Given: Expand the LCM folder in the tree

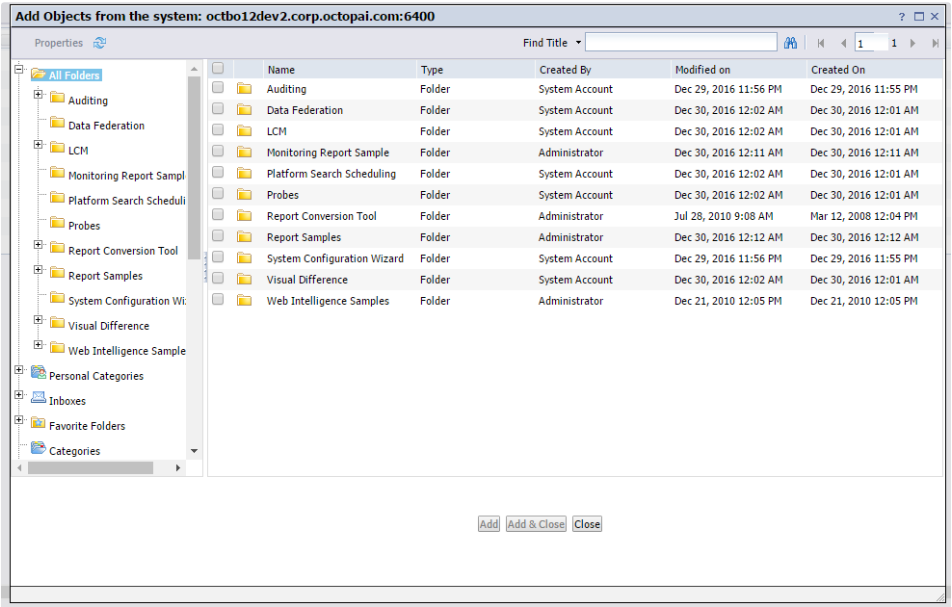Looking at the screenshot, I should pyautogui.click(x=39, y=145).
